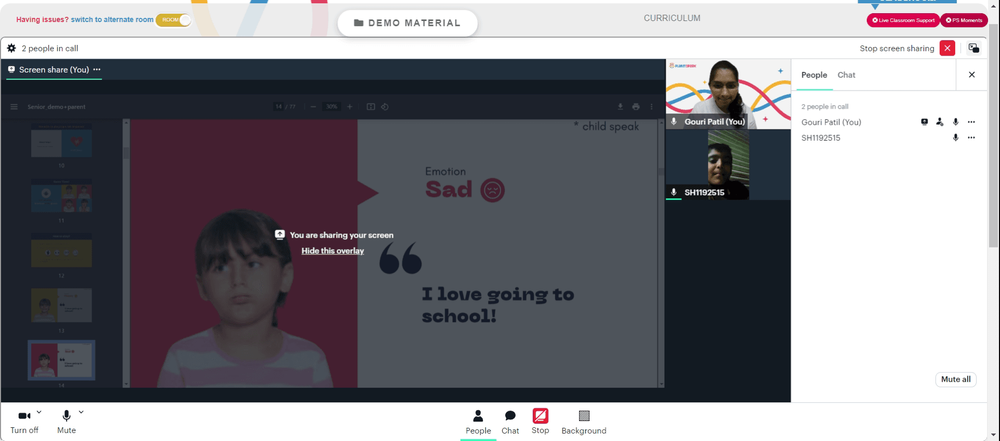Open CURRICULUM tab
The image size is (1000, 441).
[x=672, y=18]
